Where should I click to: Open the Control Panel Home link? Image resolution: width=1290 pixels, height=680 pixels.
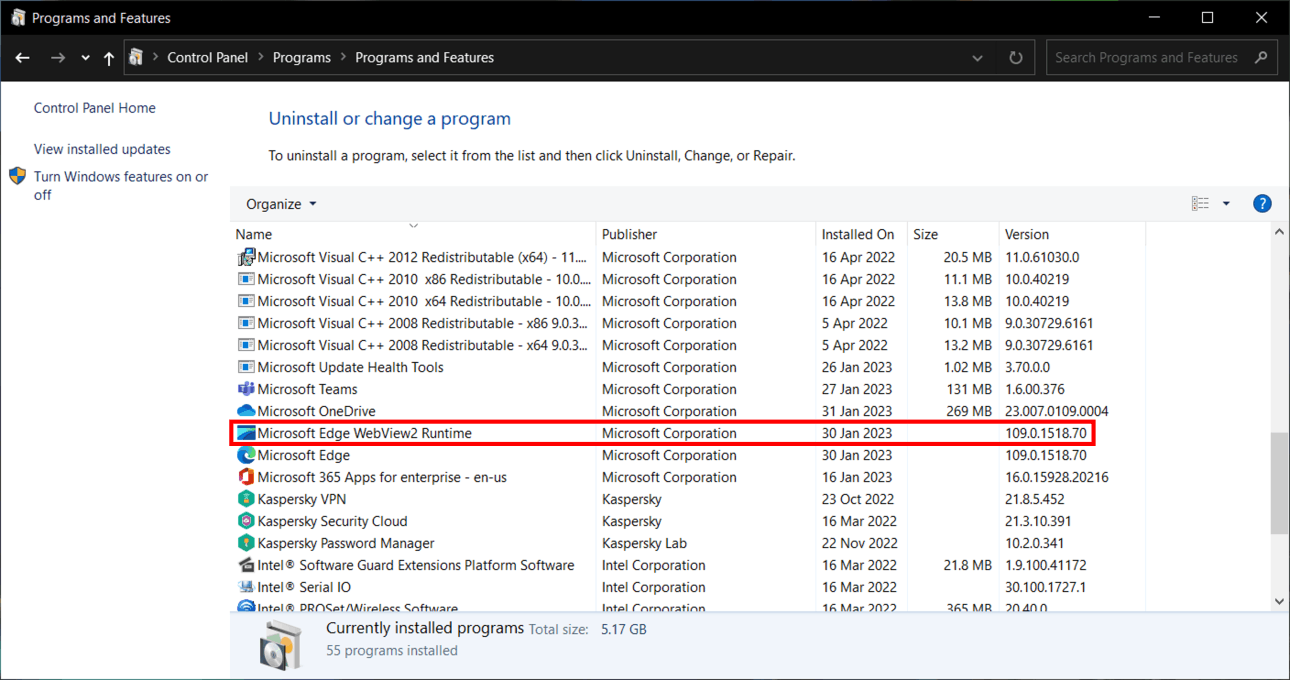tap(95, 108)
